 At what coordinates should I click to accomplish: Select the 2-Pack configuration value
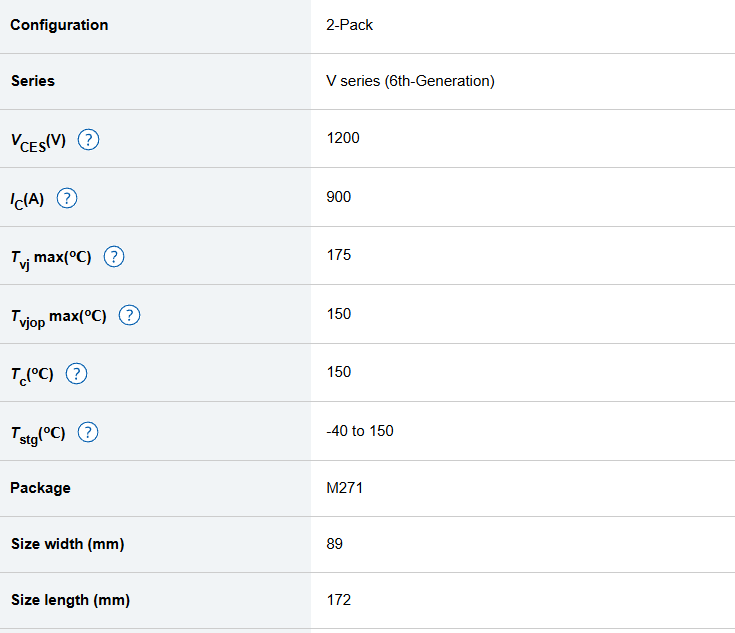pyautogui.click(x=349, y=25)
